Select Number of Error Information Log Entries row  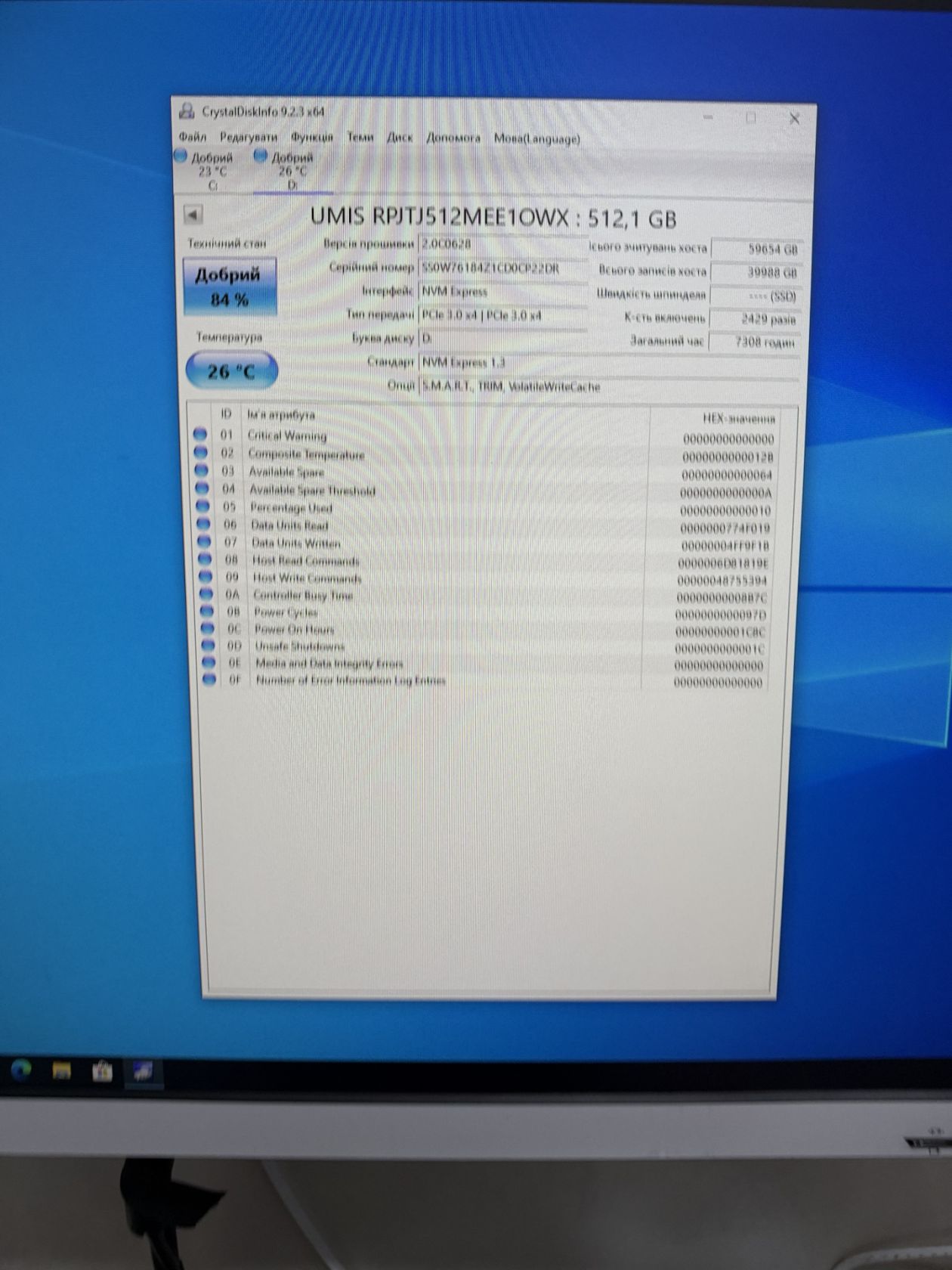484,680
